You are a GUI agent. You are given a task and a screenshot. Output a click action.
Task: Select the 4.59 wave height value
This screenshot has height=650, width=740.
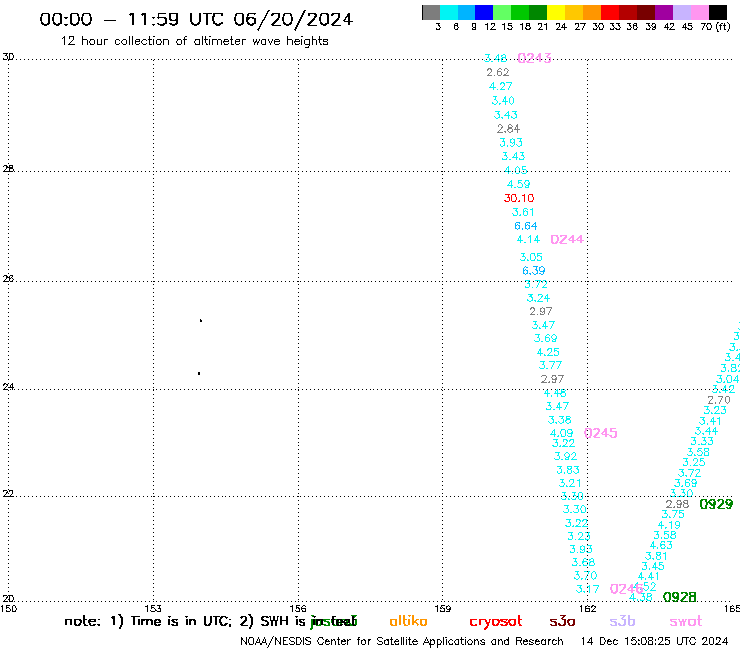pos(519,184)
